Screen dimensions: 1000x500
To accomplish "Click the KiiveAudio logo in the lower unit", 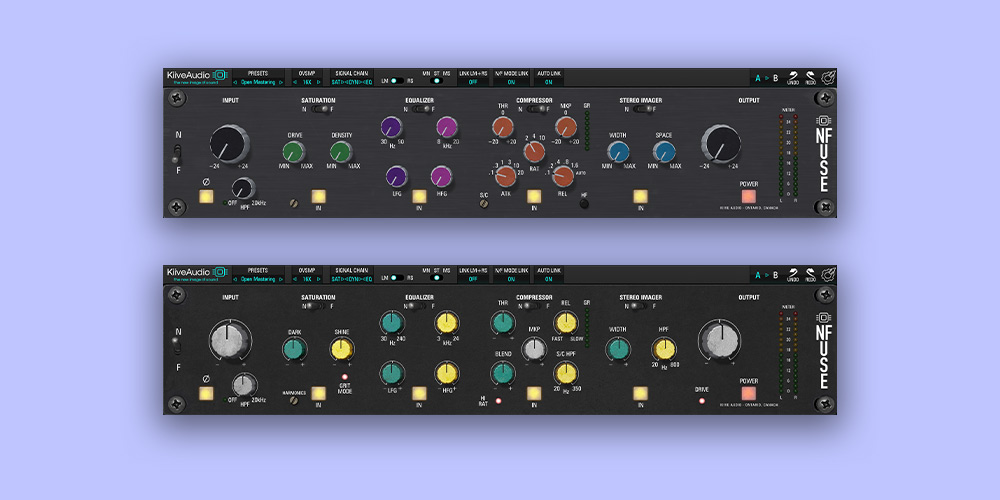I will click(196, 274).
